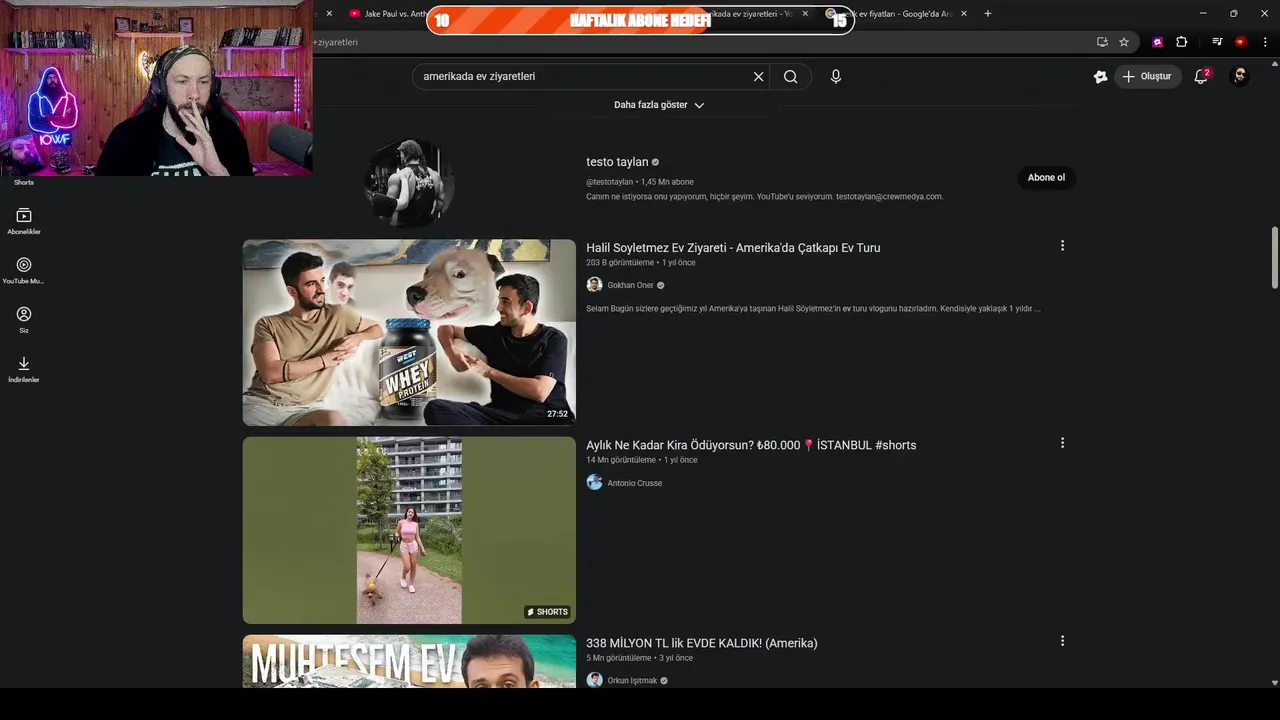Image resolution: width=1280 pixels, height=720 pixels.
Task: Open YouTube Music in the sidebar
Action: [24, 270]
